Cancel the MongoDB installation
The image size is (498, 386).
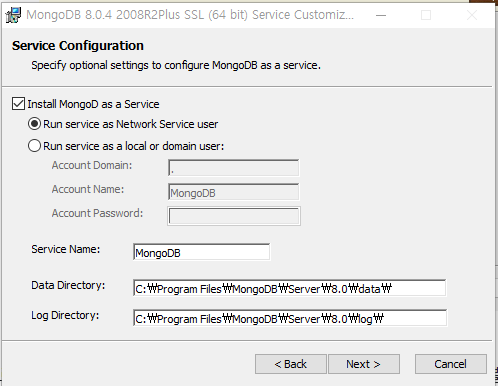pos(451,364)
